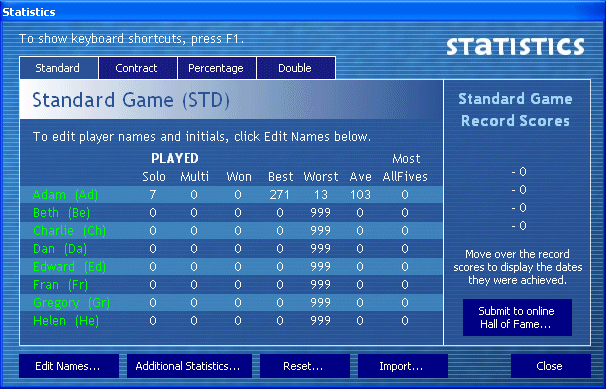Click the Record Scores heading
Screen dimensions: 606x389
[x=515, y=121]
